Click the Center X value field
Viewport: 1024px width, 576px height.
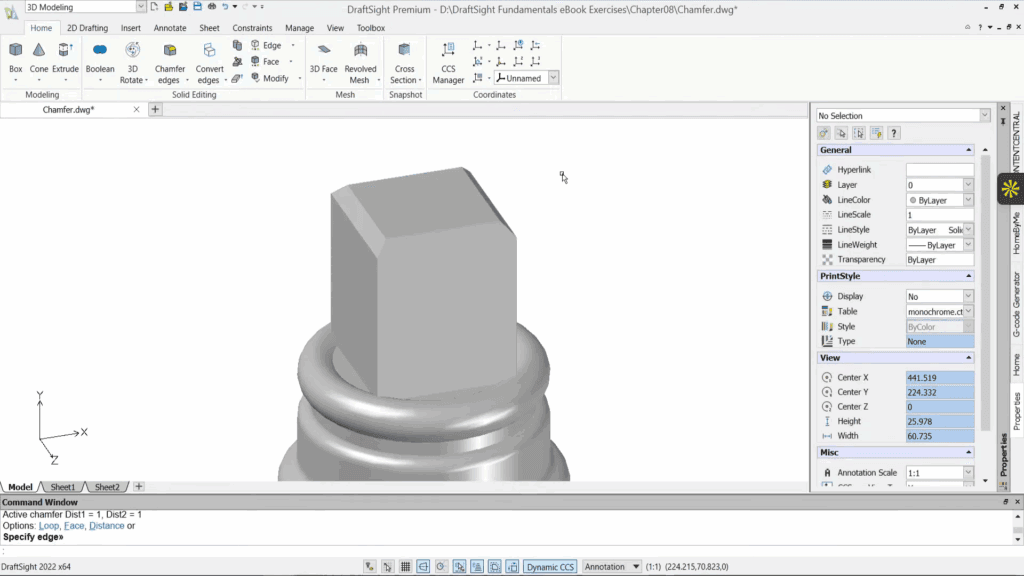click(x=938, y=377)
